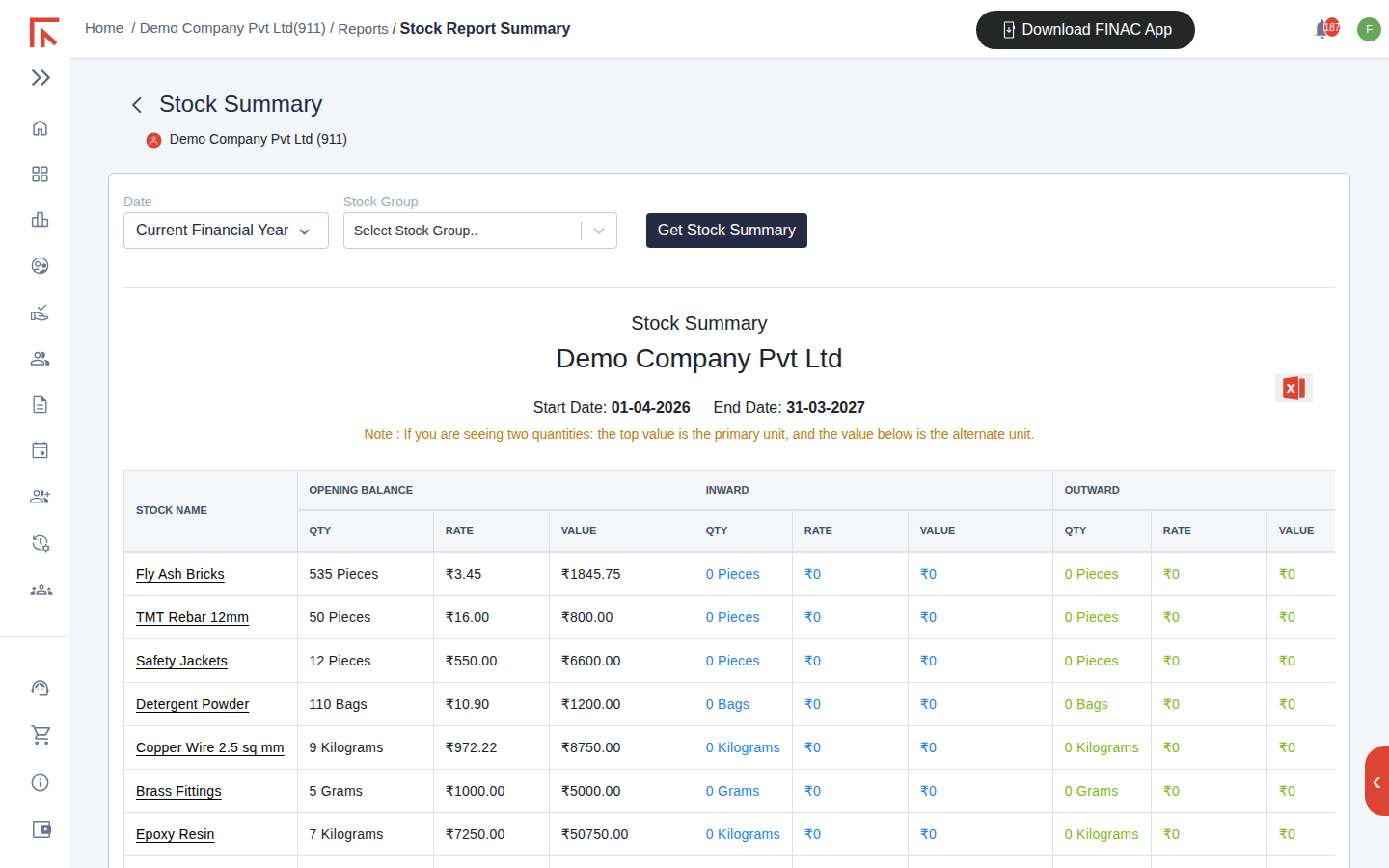Viewport: 1389px width, 868px height.
Task: Export the report using the Excel icon
Action: point(1294,389)
